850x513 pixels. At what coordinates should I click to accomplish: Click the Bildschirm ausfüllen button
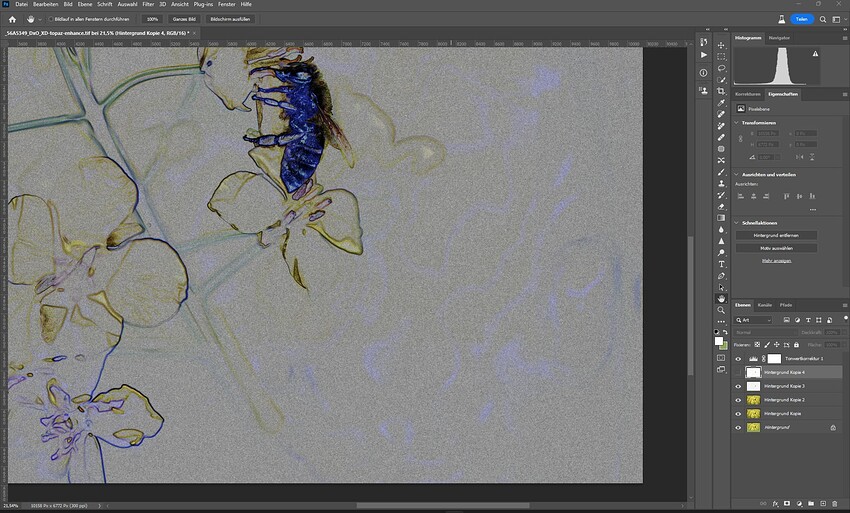tap(230, 19)
